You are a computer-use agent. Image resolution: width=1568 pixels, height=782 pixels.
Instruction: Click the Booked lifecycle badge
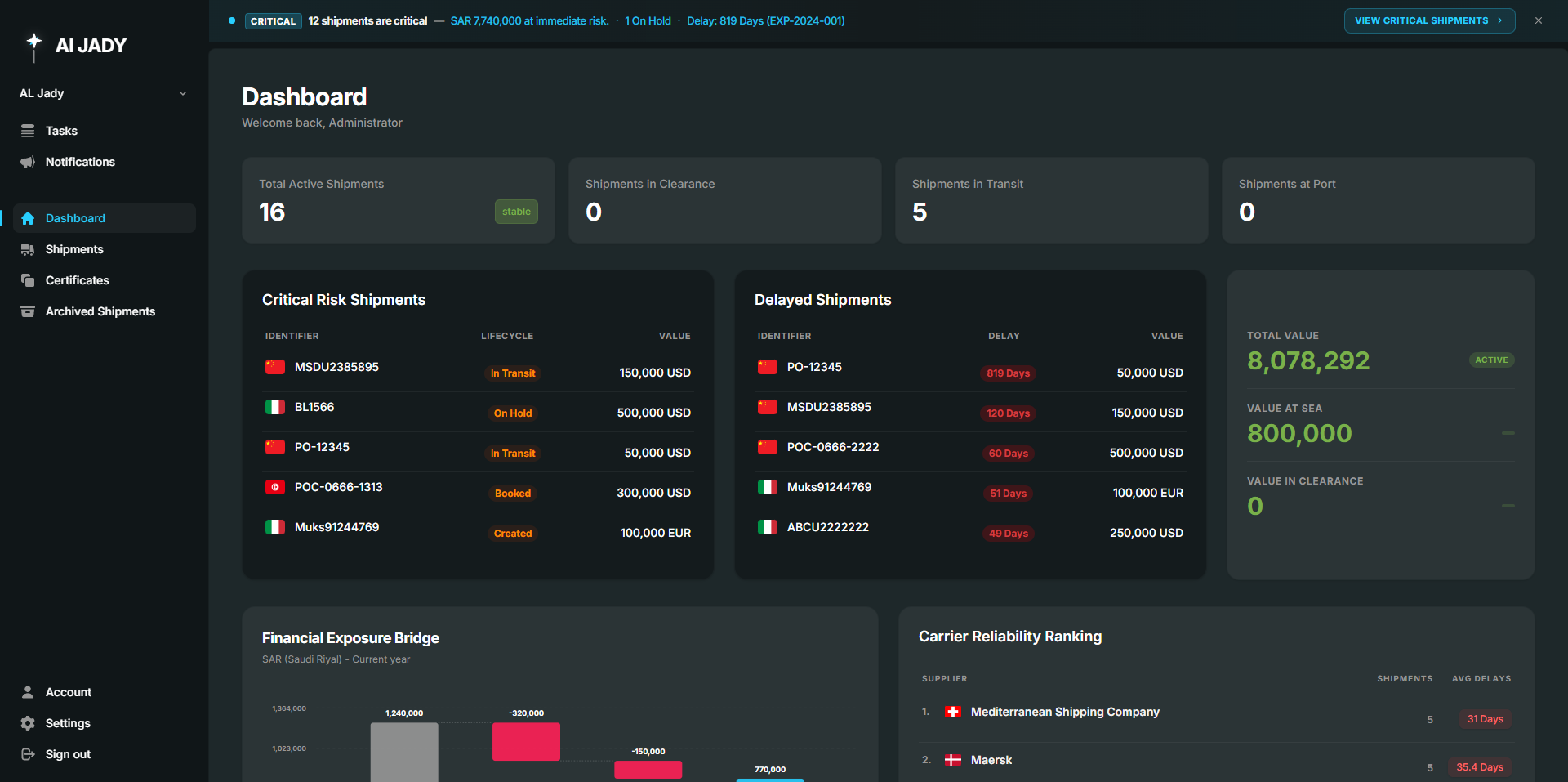pos(513,494)
